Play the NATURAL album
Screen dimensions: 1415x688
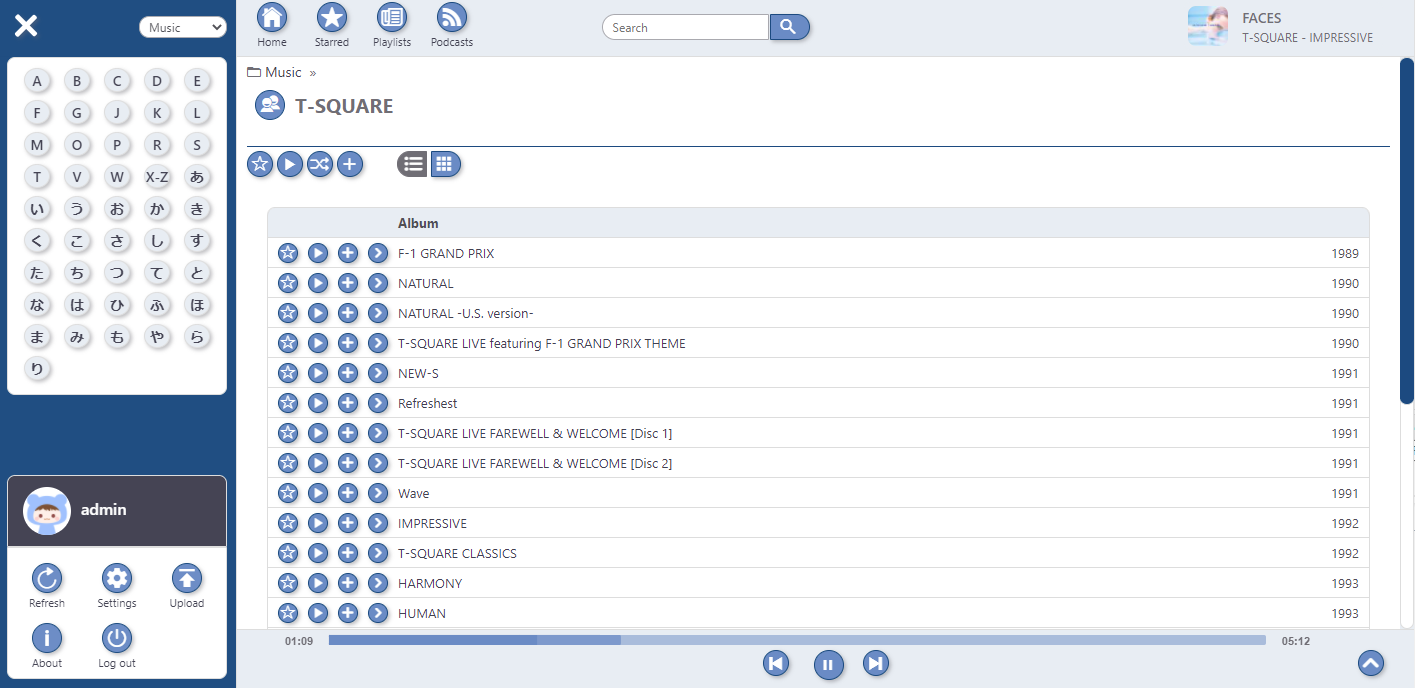click(318, 283)
